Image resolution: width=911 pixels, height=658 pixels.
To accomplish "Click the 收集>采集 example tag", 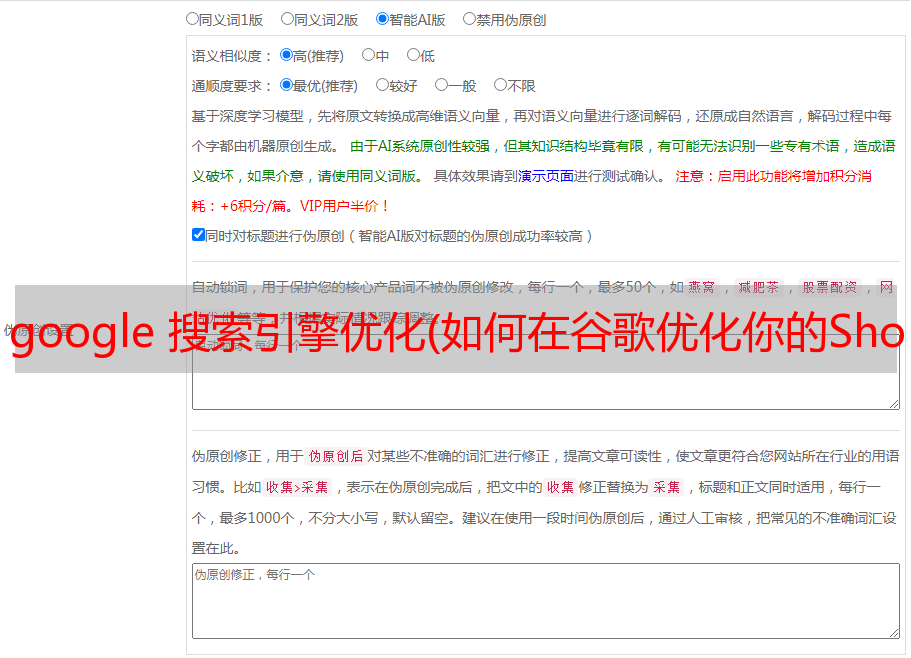I will 297,487.
